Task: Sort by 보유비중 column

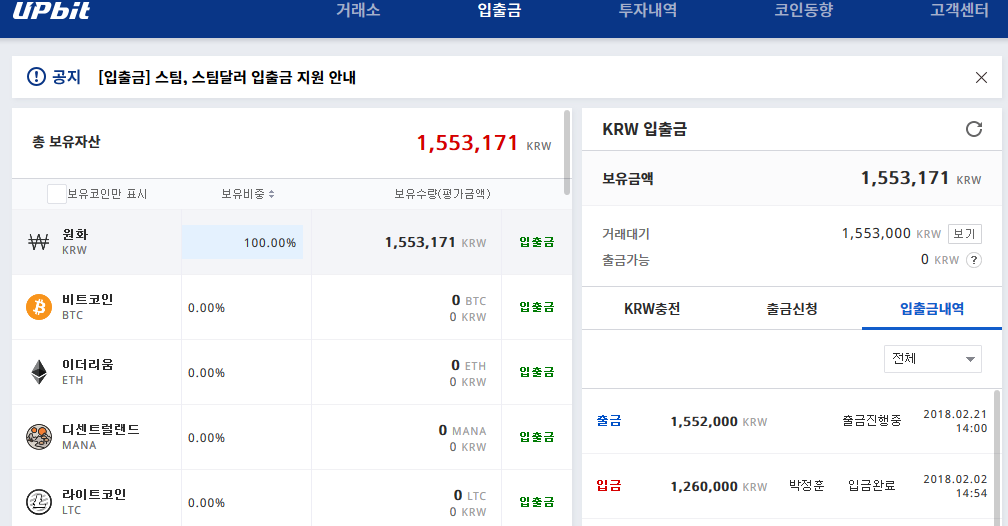Action: point(248,194)
